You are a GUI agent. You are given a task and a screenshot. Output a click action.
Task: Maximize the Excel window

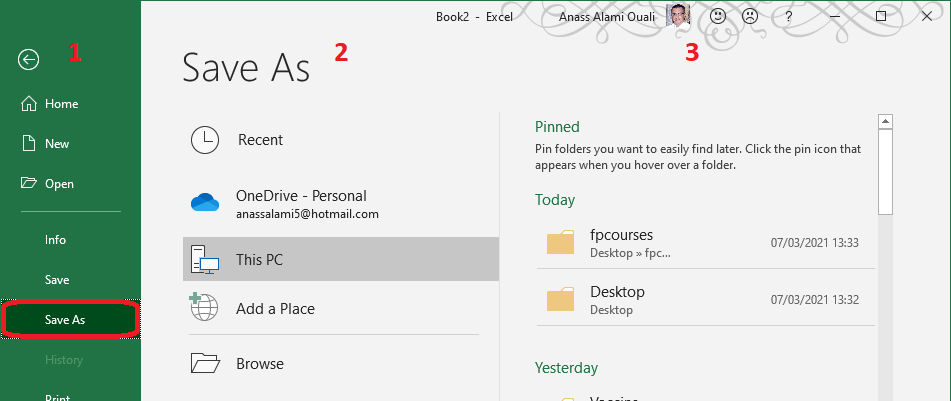pos(881,16)
